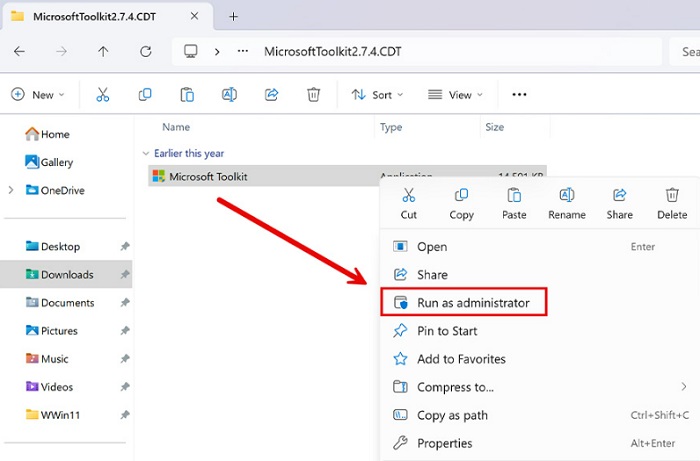
Task: Unpin Documents using its pin icon
Action: (125, 303)
